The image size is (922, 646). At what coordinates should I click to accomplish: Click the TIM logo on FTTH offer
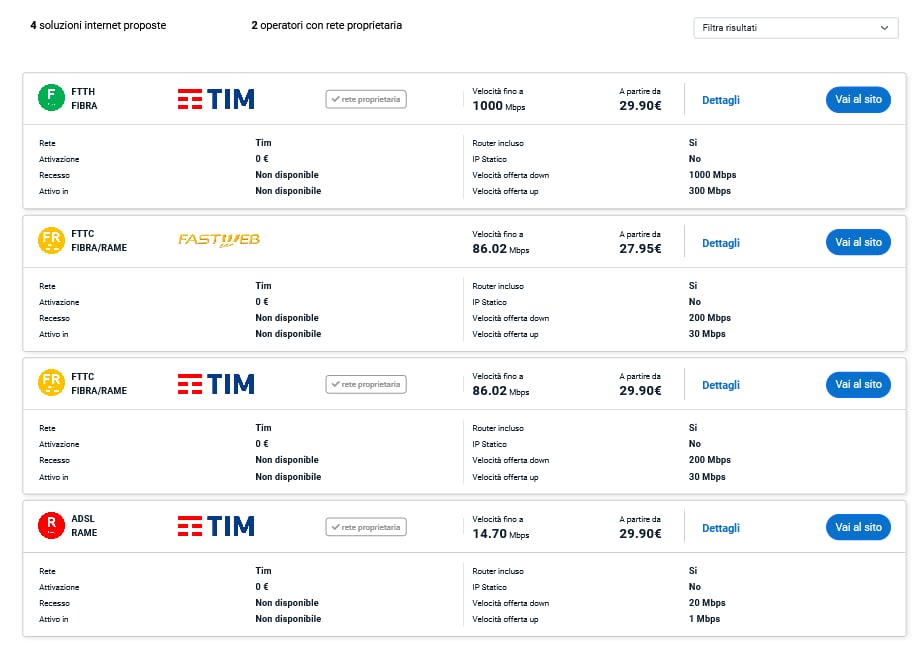coord(216,99)
